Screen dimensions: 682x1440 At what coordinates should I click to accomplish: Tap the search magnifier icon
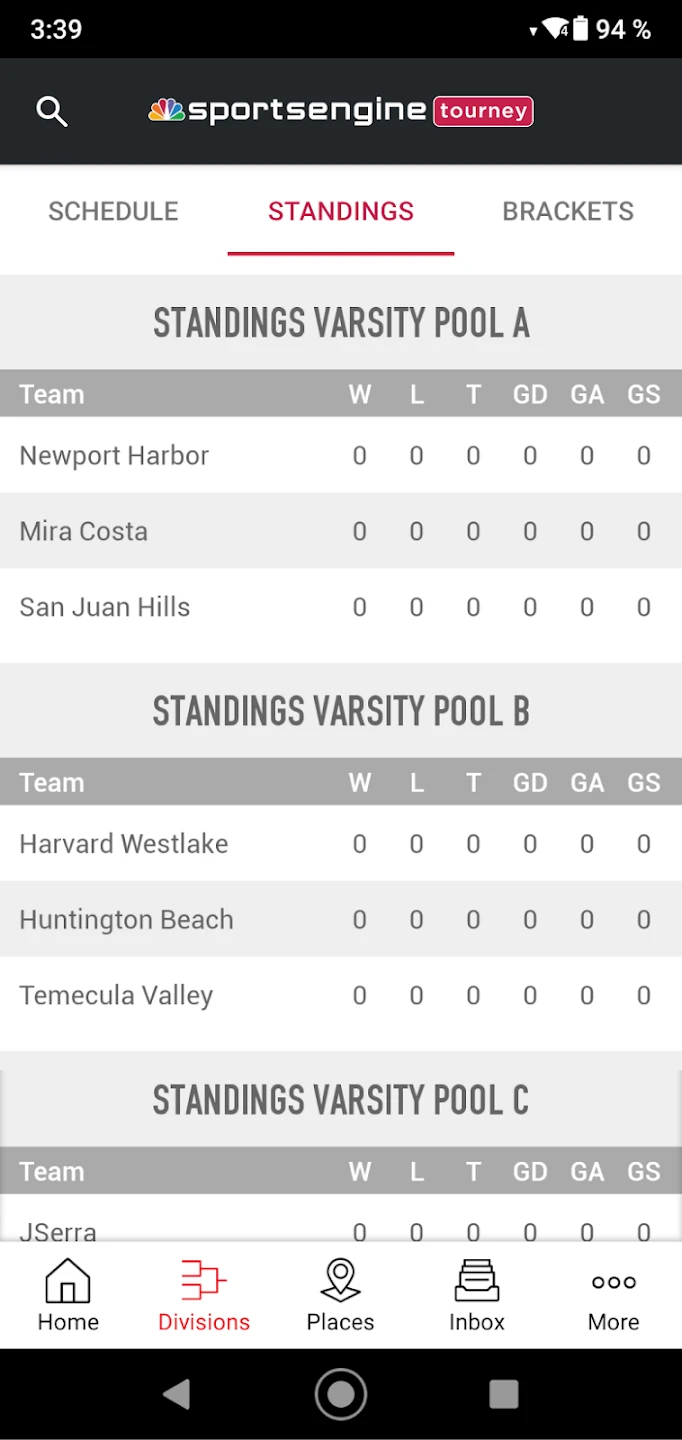(x=52, y=111)
